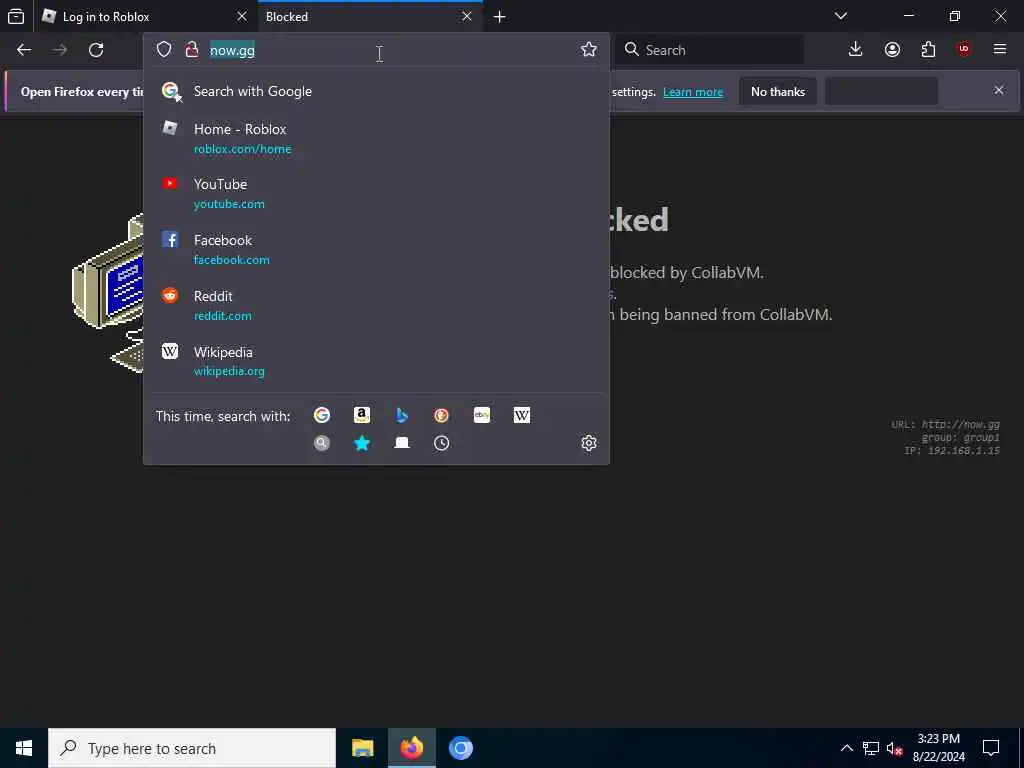Choose Search with Google suggestion
This screenshot has width=1024, height=768.
[x=376, y=91]
